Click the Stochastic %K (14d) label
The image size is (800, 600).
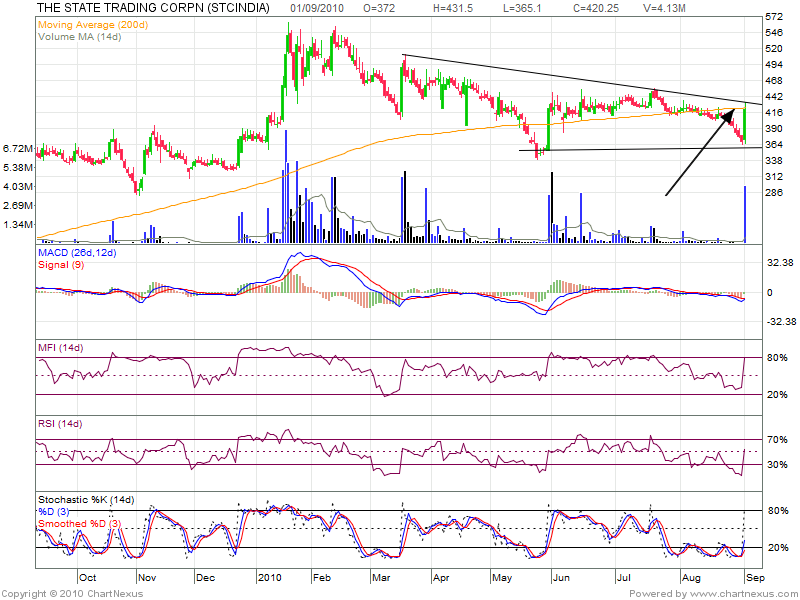(x=86, y=499)
